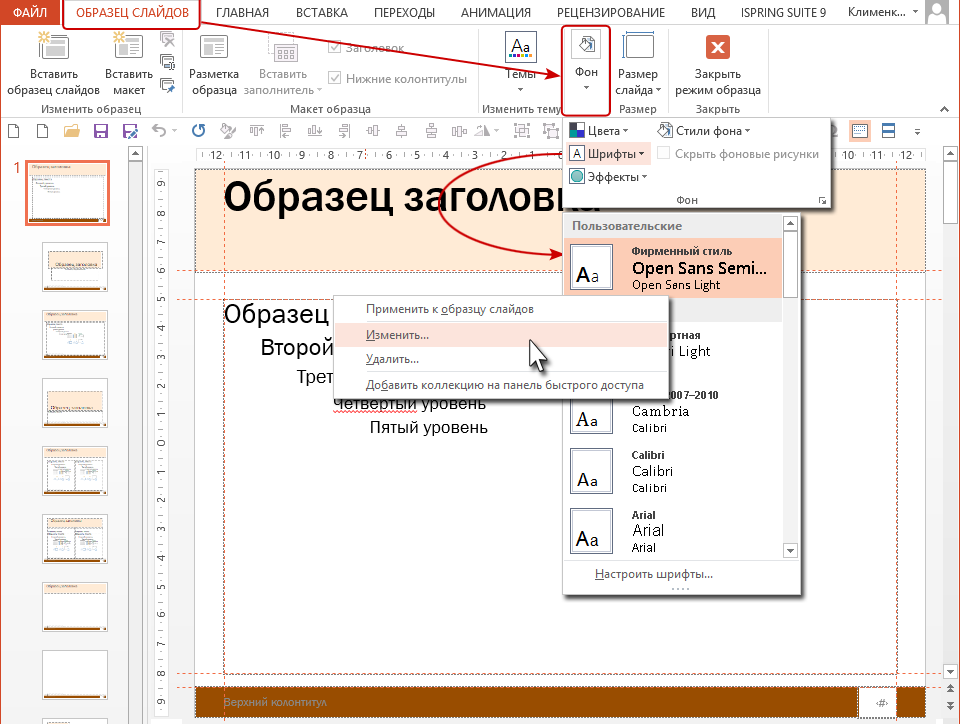Open the Стили фона dropdown
The height and width of the screenshot is (724, 960).
(704, 131)
